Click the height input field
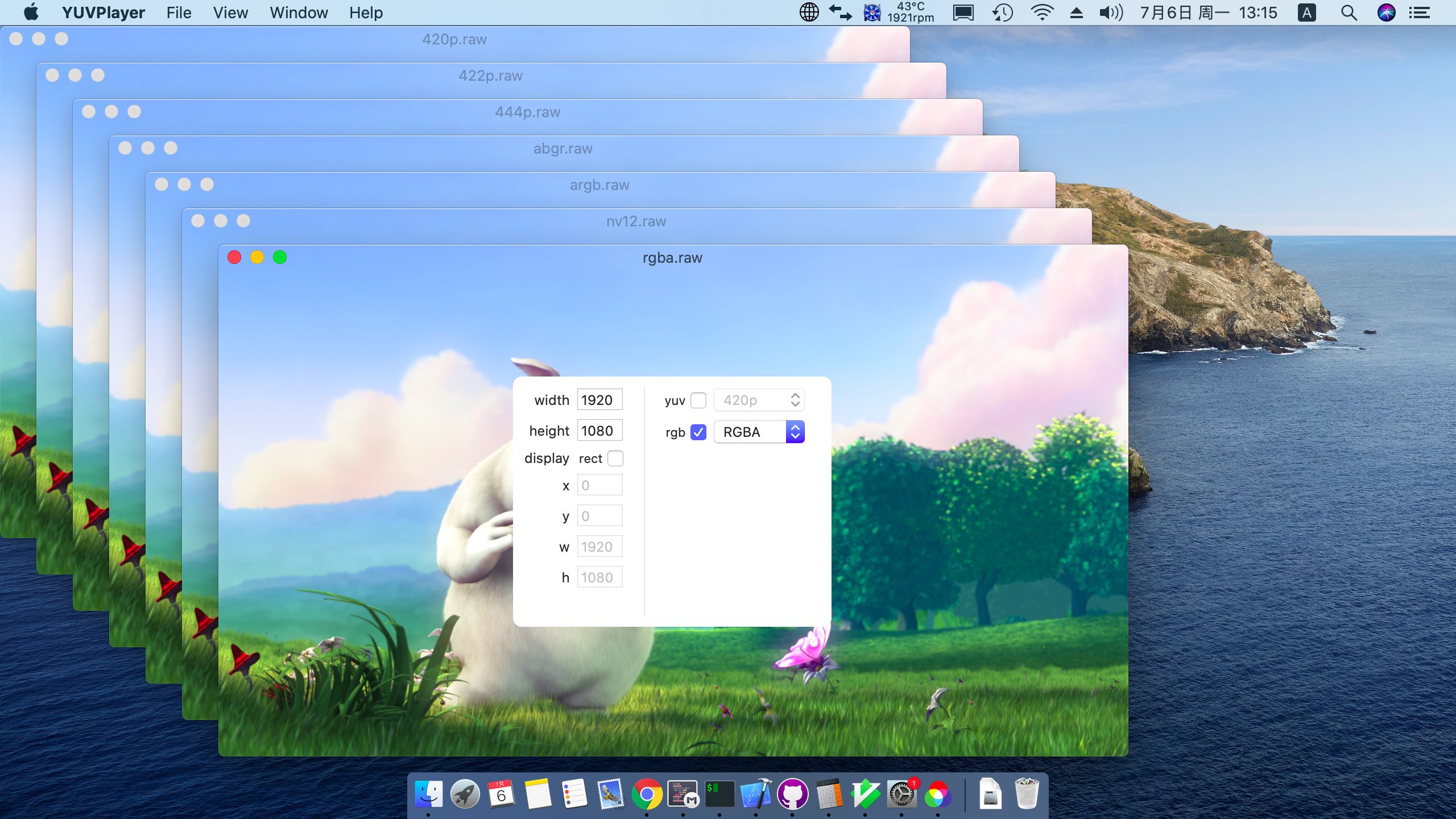The width and height of the screenshot is (1456, 819). 599,431
